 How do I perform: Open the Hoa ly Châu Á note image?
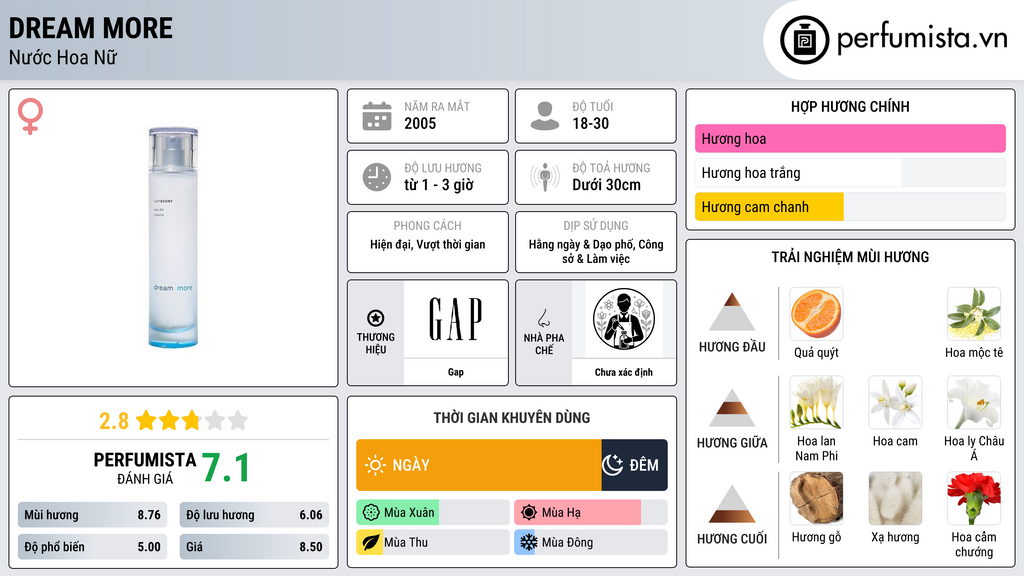click(x=974, y=402)
